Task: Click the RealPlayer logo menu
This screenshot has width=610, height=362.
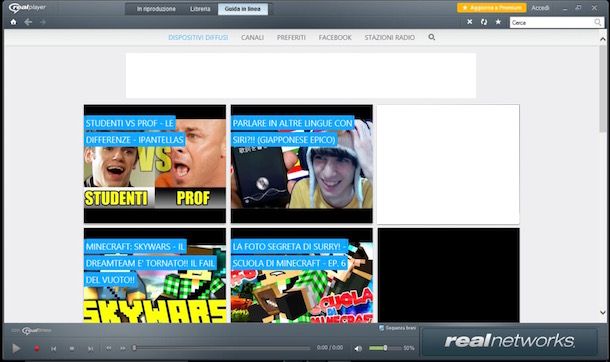Action: 27,8
